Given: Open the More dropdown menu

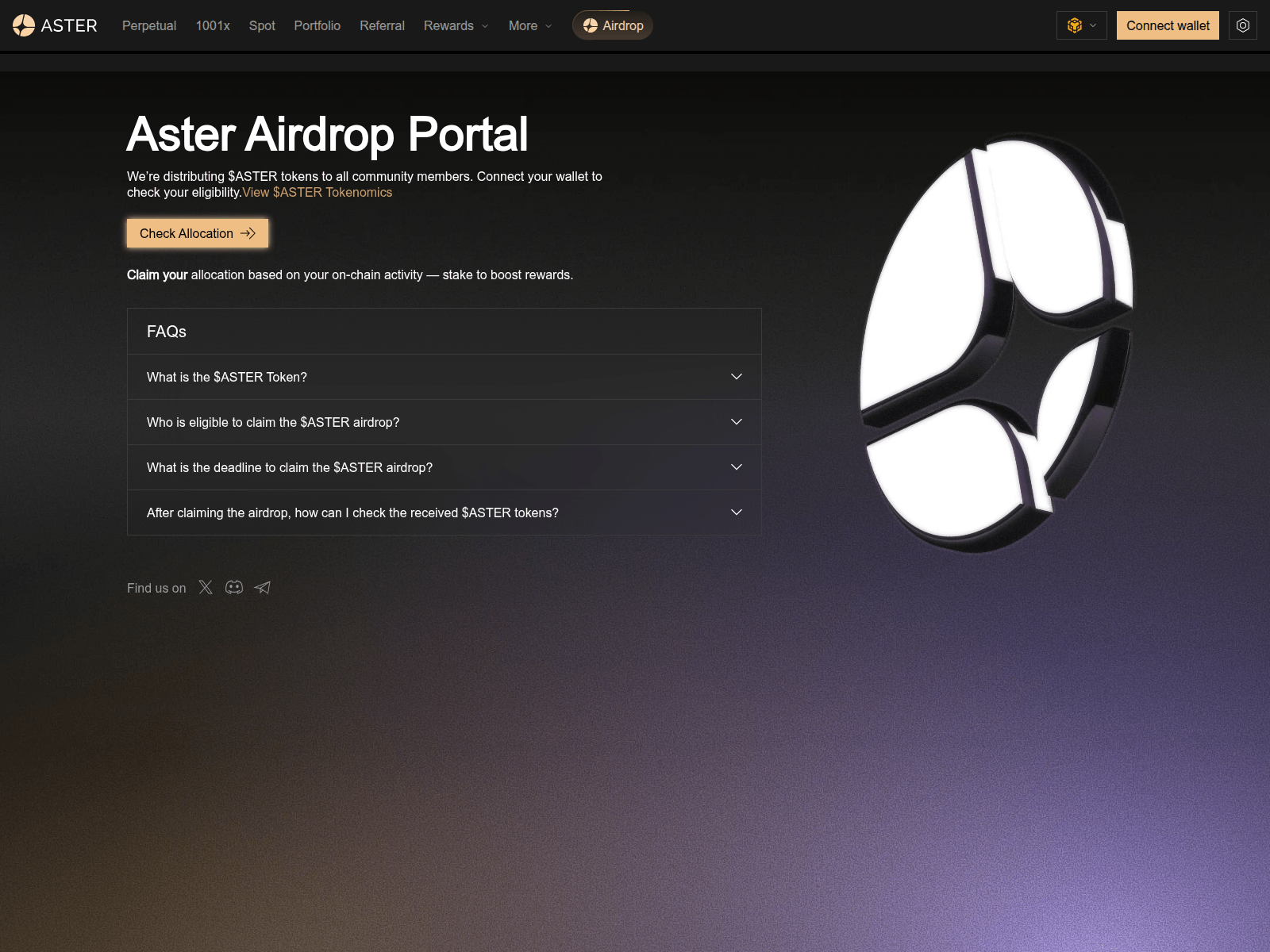Looking at the screenshot, I should (x=529, y=25).
